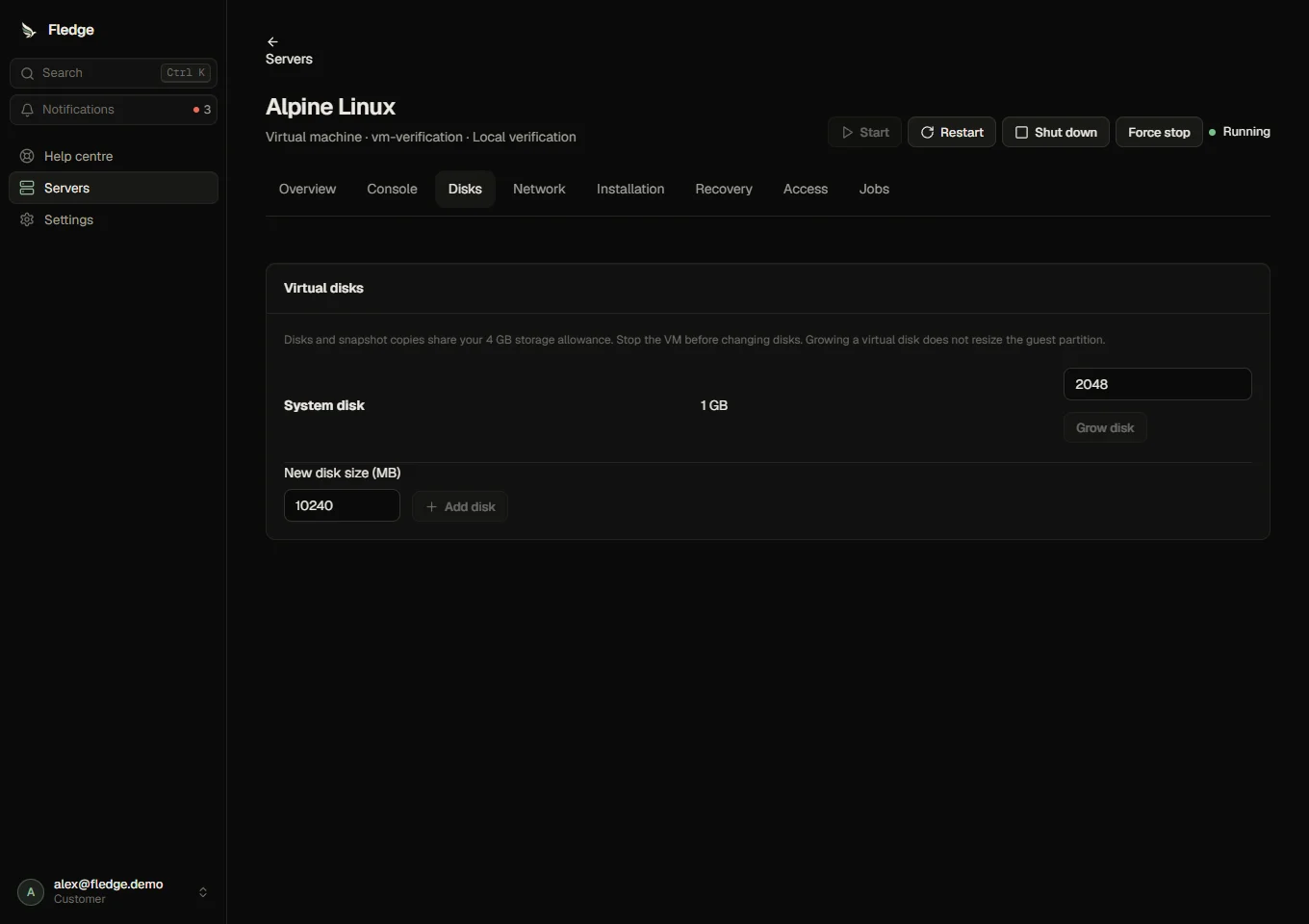The width and height of the screenshot is (1309, 924).
Task: Click the Fledge bird logo icon
Action: click(x=29, y=31)
